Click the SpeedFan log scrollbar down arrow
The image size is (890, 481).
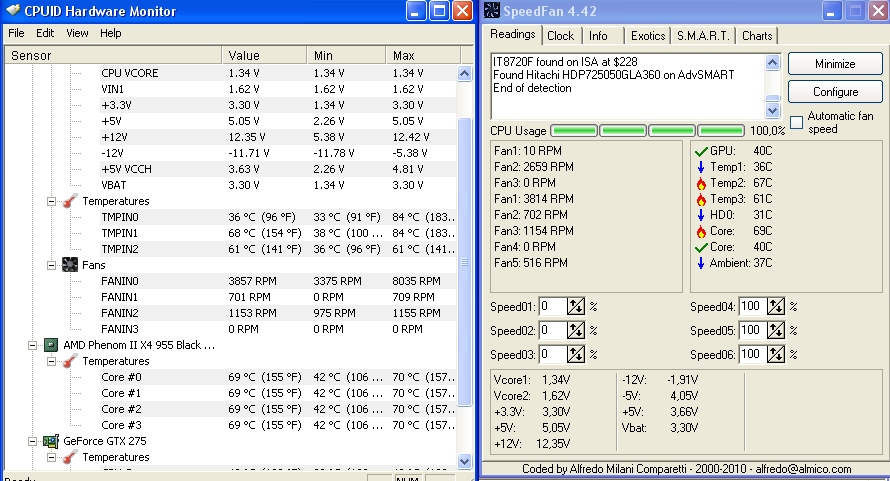tap(773, 110)
